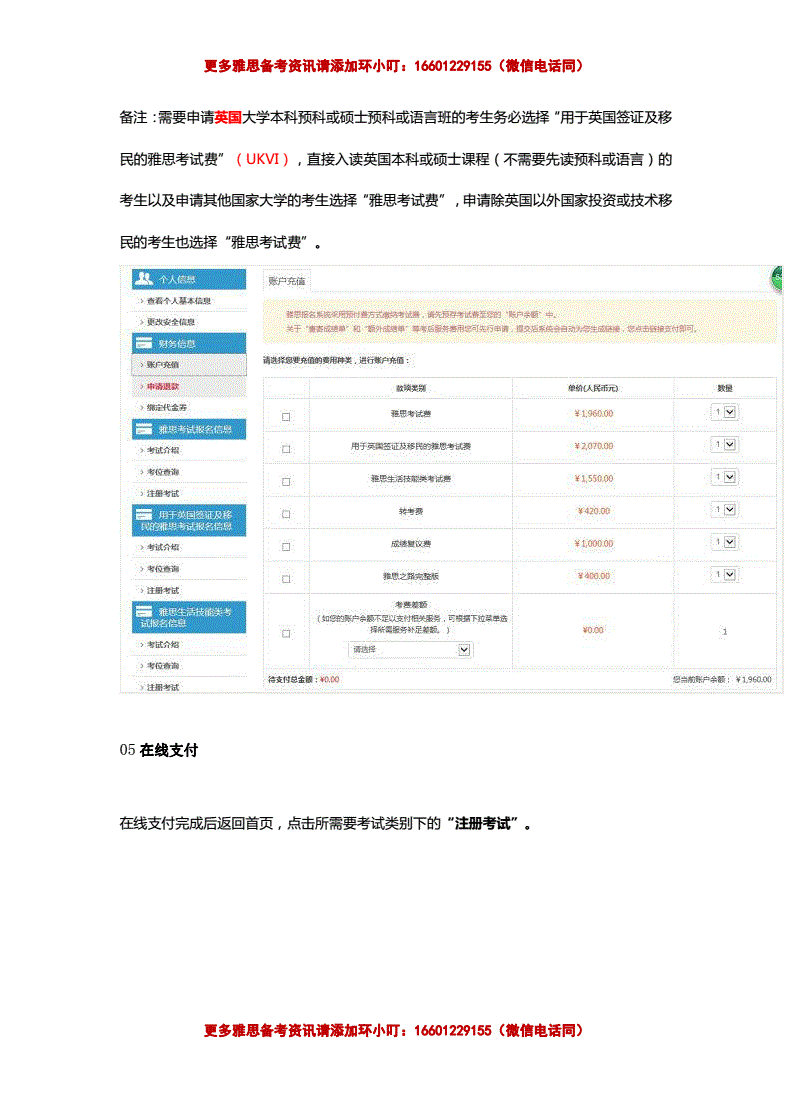
Task: Select the 账户充值 tab
Action: [286, 281]
